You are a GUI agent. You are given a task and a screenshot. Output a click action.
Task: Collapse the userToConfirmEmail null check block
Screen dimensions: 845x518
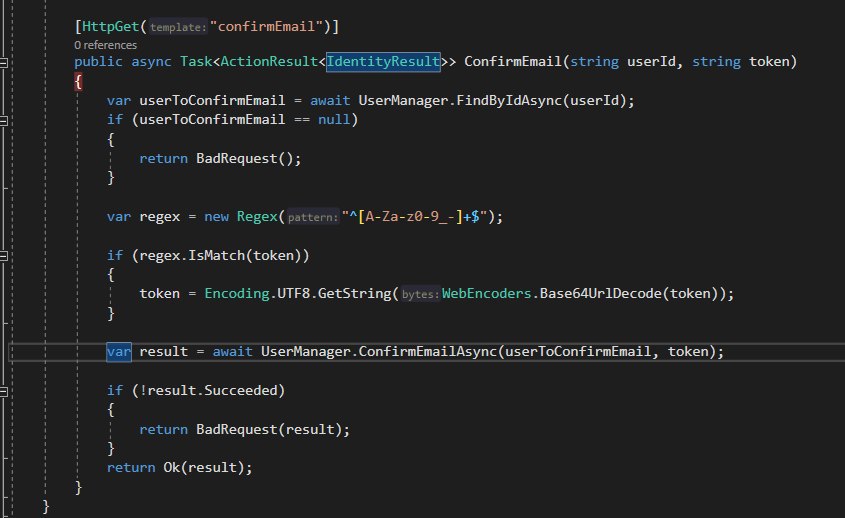4,121
